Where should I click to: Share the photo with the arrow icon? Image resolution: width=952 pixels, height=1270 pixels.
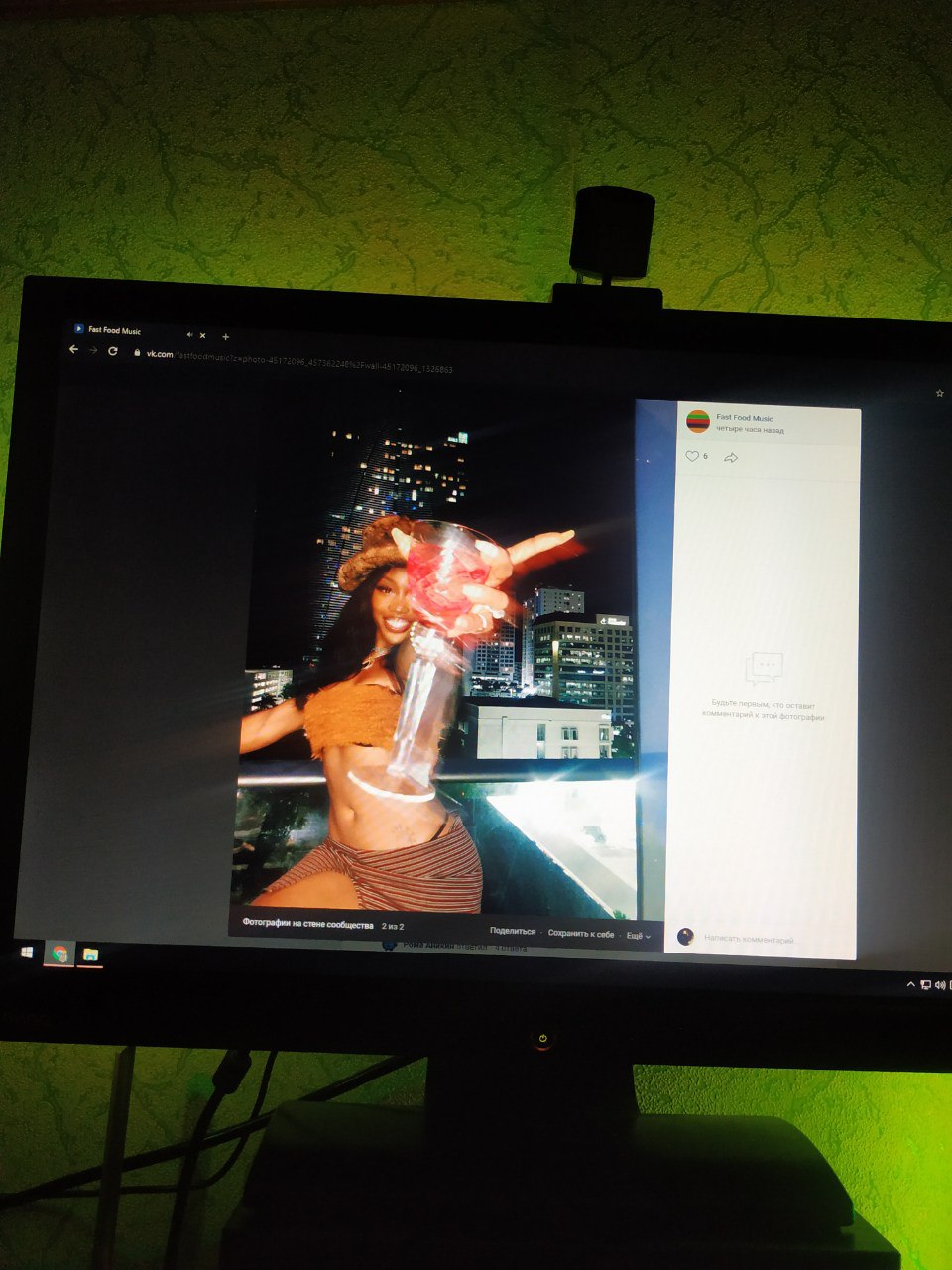click(731, 458)
